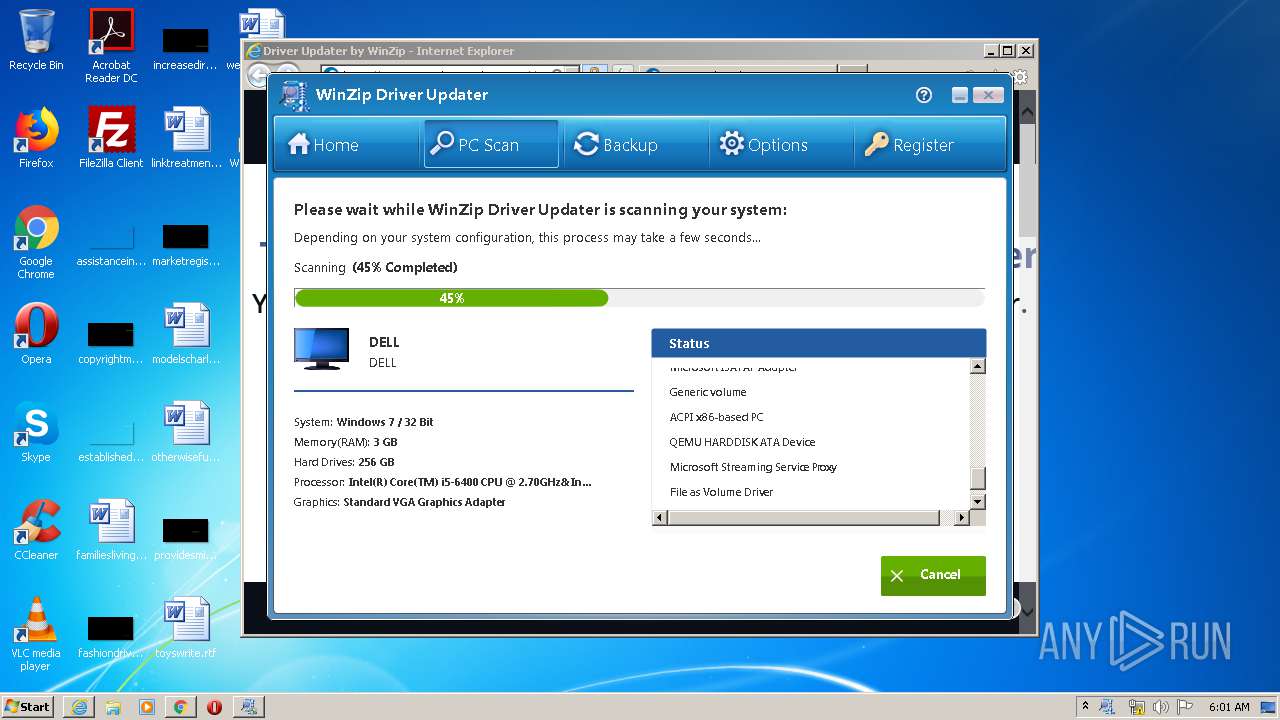Click the 45% scanning progress bar
Viewport: 1280px width, 720px height.
pos(639,298)
